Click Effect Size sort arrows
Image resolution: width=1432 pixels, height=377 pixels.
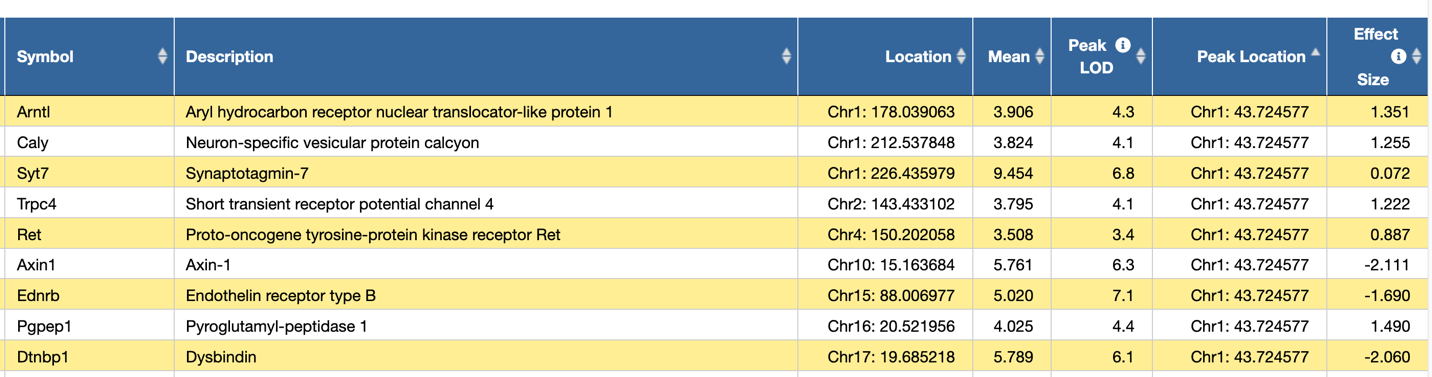click(x=1416, y=57)
